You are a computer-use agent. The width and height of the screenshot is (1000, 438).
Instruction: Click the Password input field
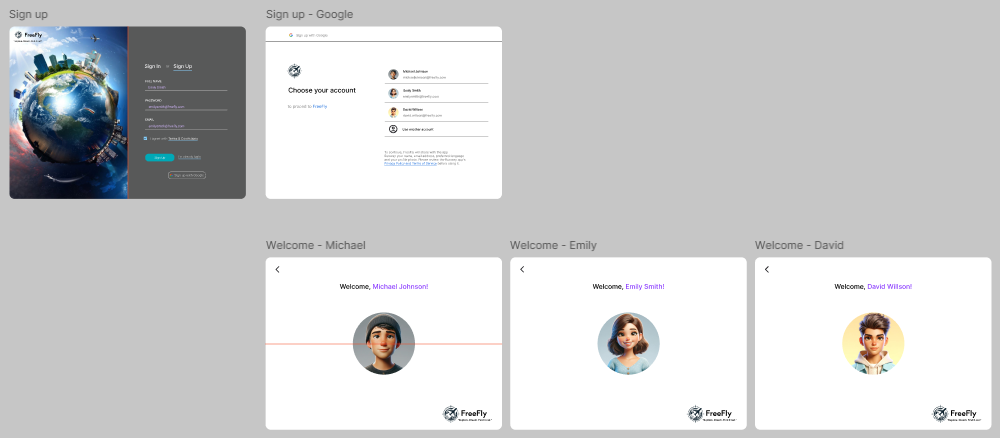point(186,106)
